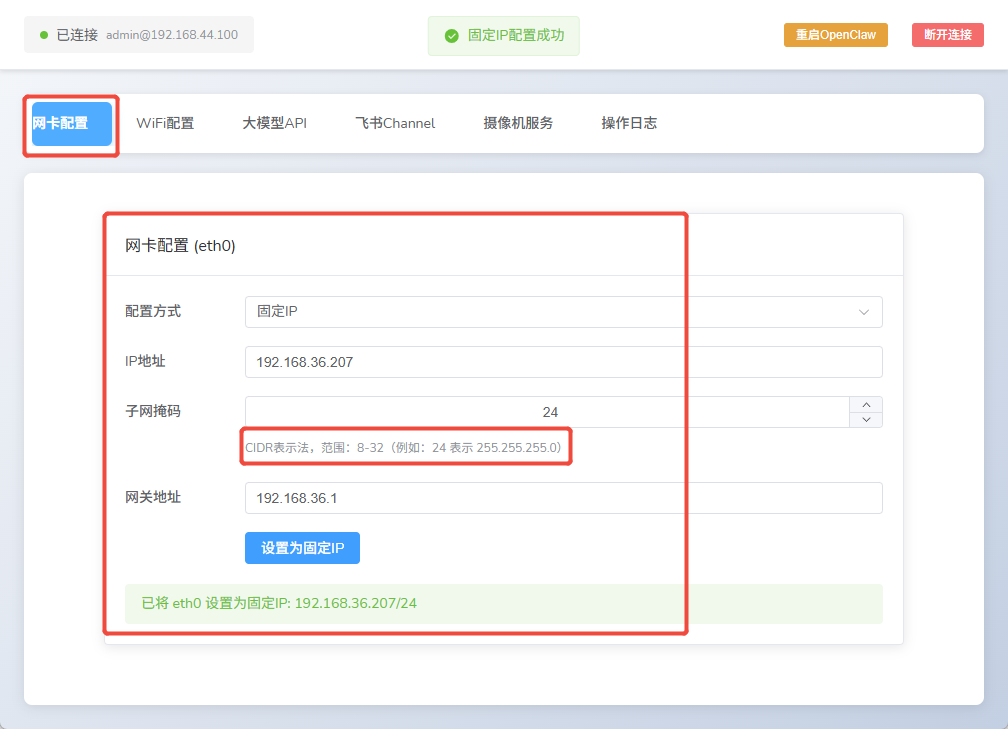Switch to the WiFi配置 tab
Image resolution: width=1008 pixels, height=729 pixels.
(165, 124)
